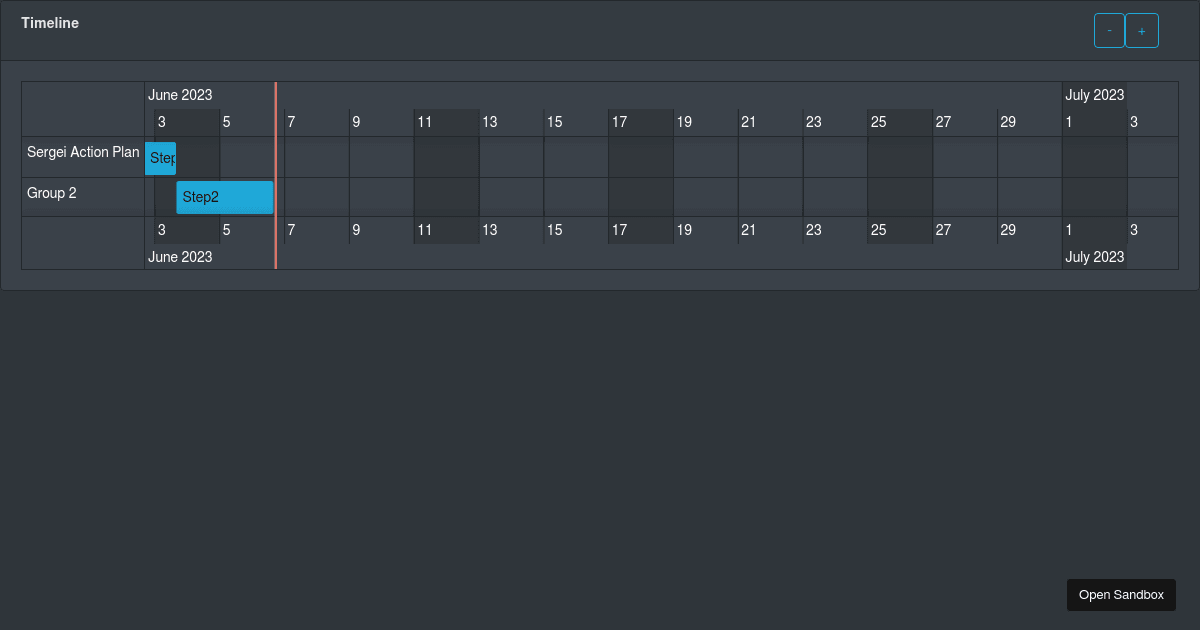Click day 29 on the bottom date axis

click(x=1008, y=230)
